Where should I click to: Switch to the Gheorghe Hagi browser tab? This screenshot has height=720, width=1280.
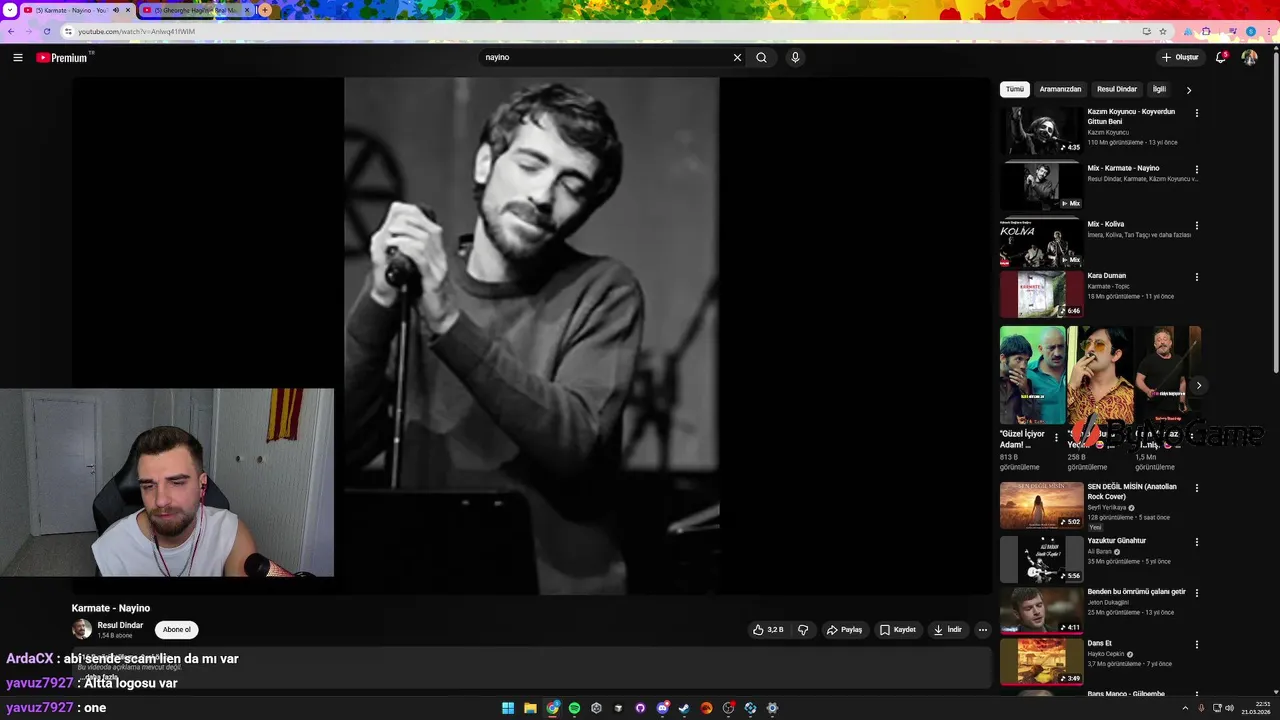pyautogui.click(x=195, y=10)
